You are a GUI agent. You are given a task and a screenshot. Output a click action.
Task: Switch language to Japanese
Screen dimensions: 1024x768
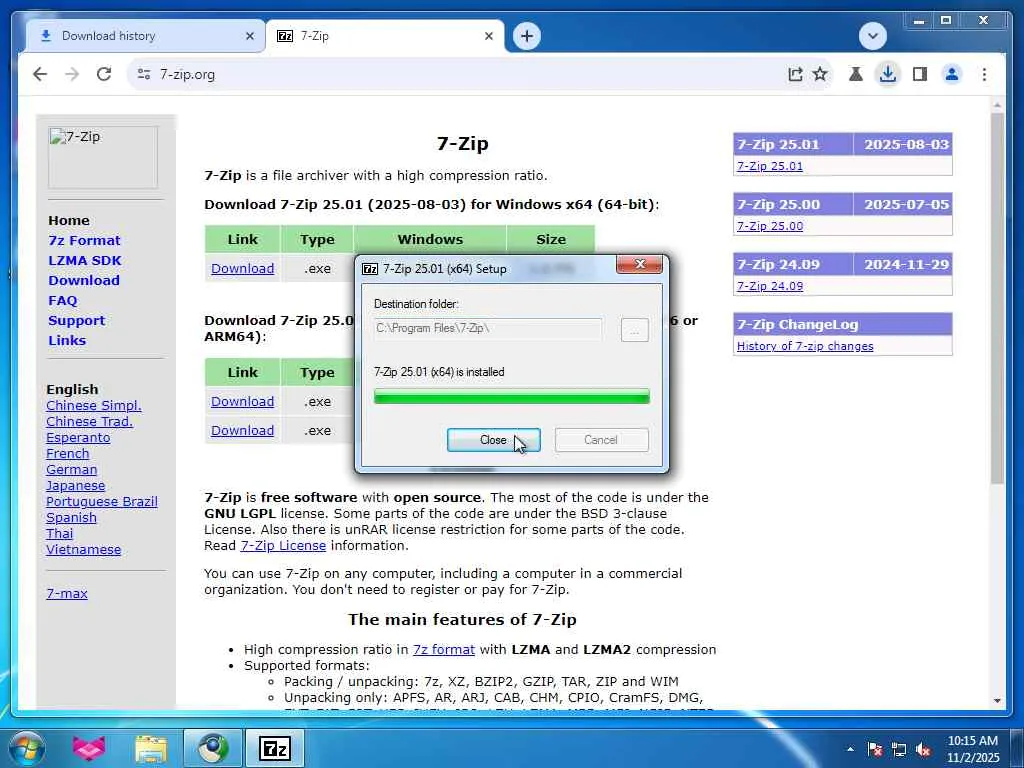75,486
